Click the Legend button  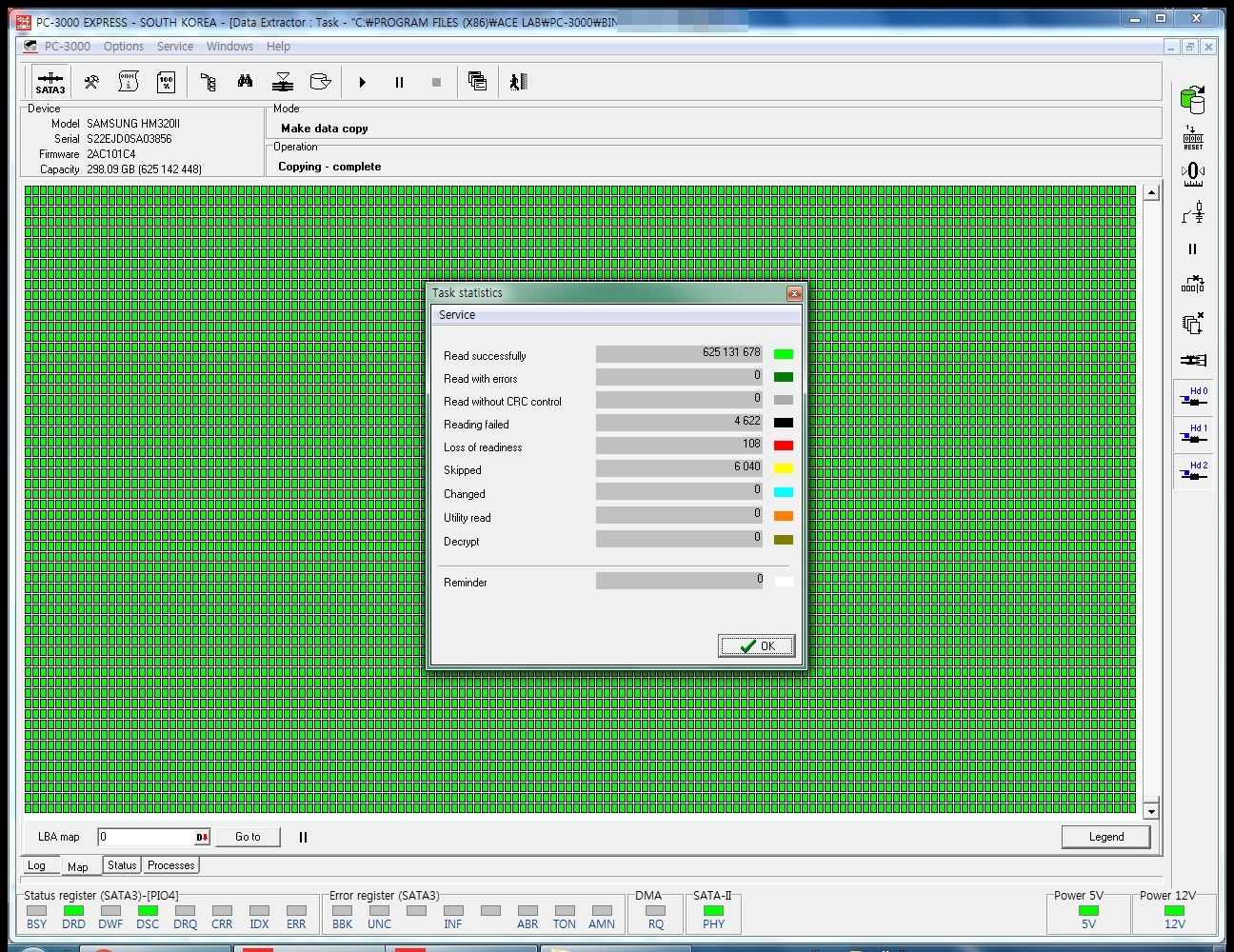pos(1105,837)
